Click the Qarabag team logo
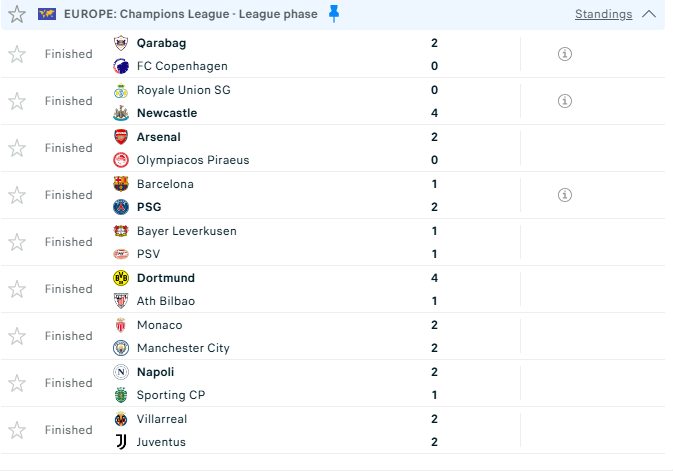This screenshot has width=673, height=471. 121,43
